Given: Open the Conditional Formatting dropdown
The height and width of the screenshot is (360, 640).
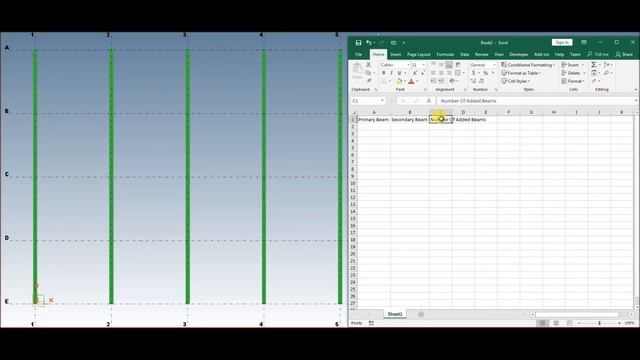Looking at the screenshot, I should coord(528,65).
